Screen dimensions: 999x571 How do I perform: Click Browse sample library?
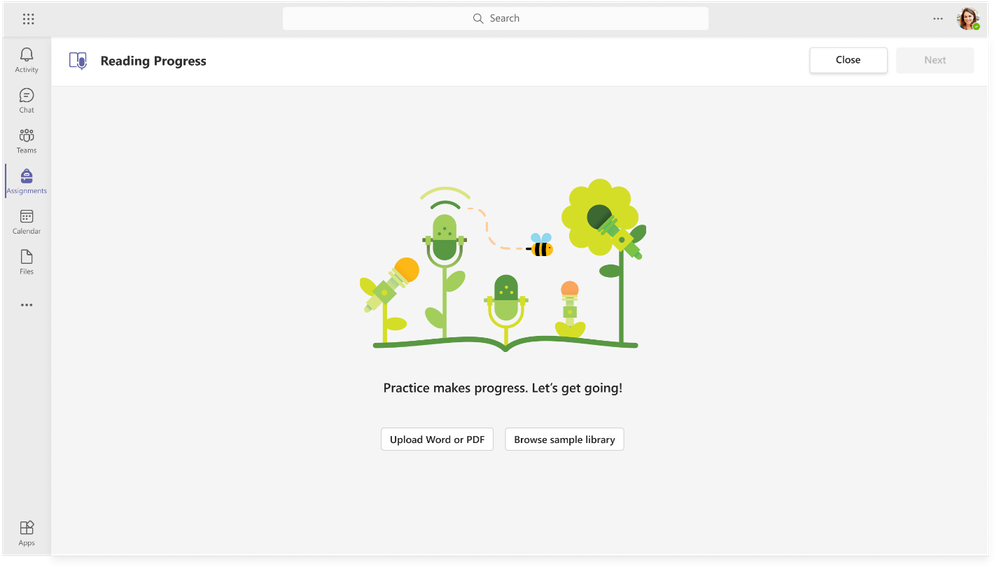point(564,439)
